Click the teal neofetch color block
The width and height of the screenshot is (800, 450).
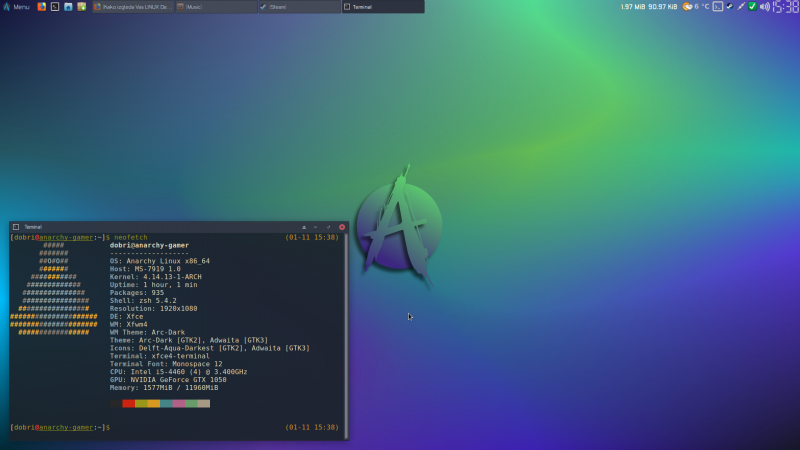[166, 404]
